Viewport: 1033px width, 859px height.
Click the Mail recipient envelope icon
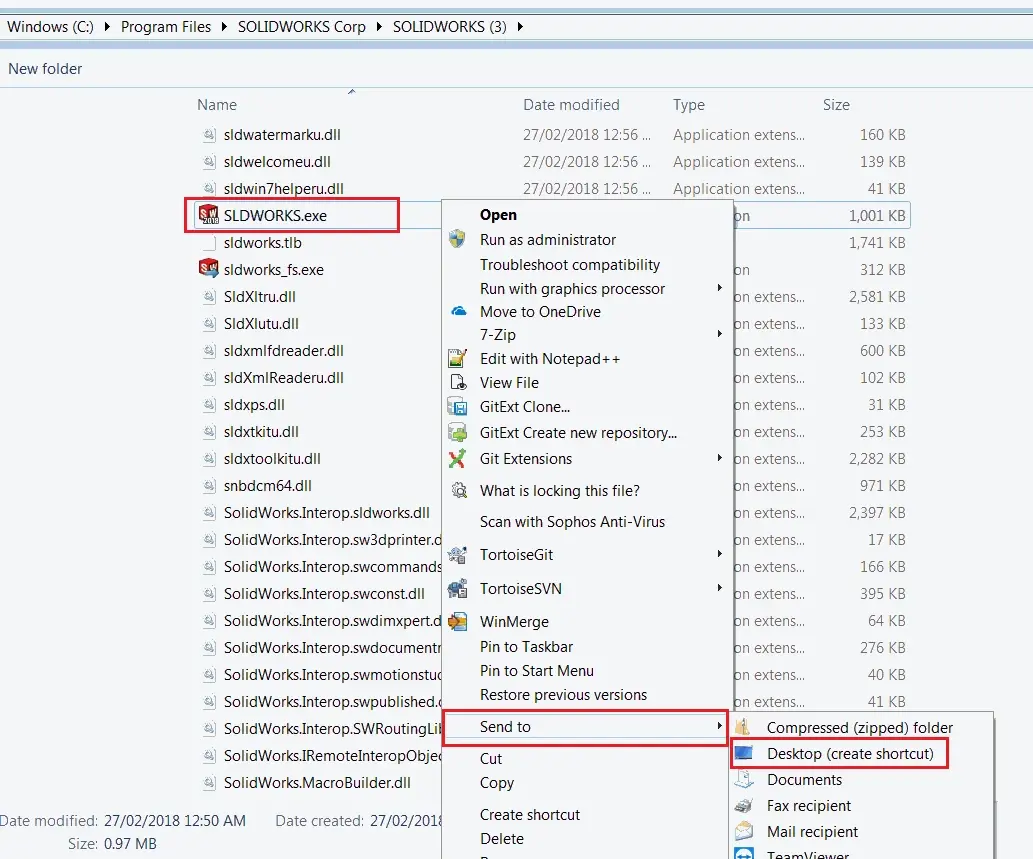744,831
